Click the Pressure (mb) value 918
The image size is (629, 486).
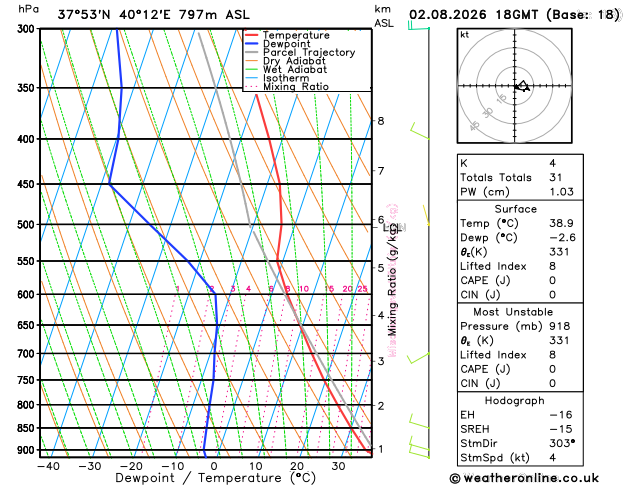point(560,326)
